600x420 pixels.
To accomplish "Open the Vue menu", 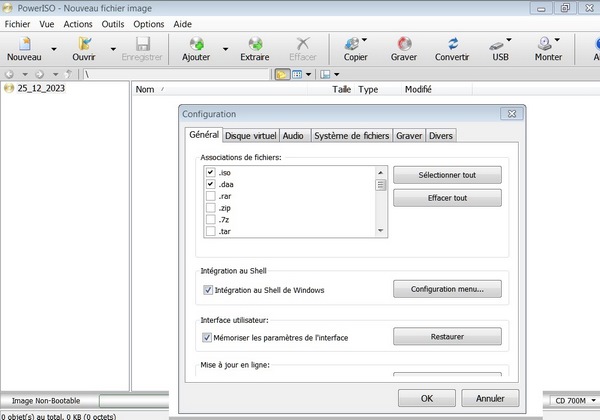I will point(47,24).
